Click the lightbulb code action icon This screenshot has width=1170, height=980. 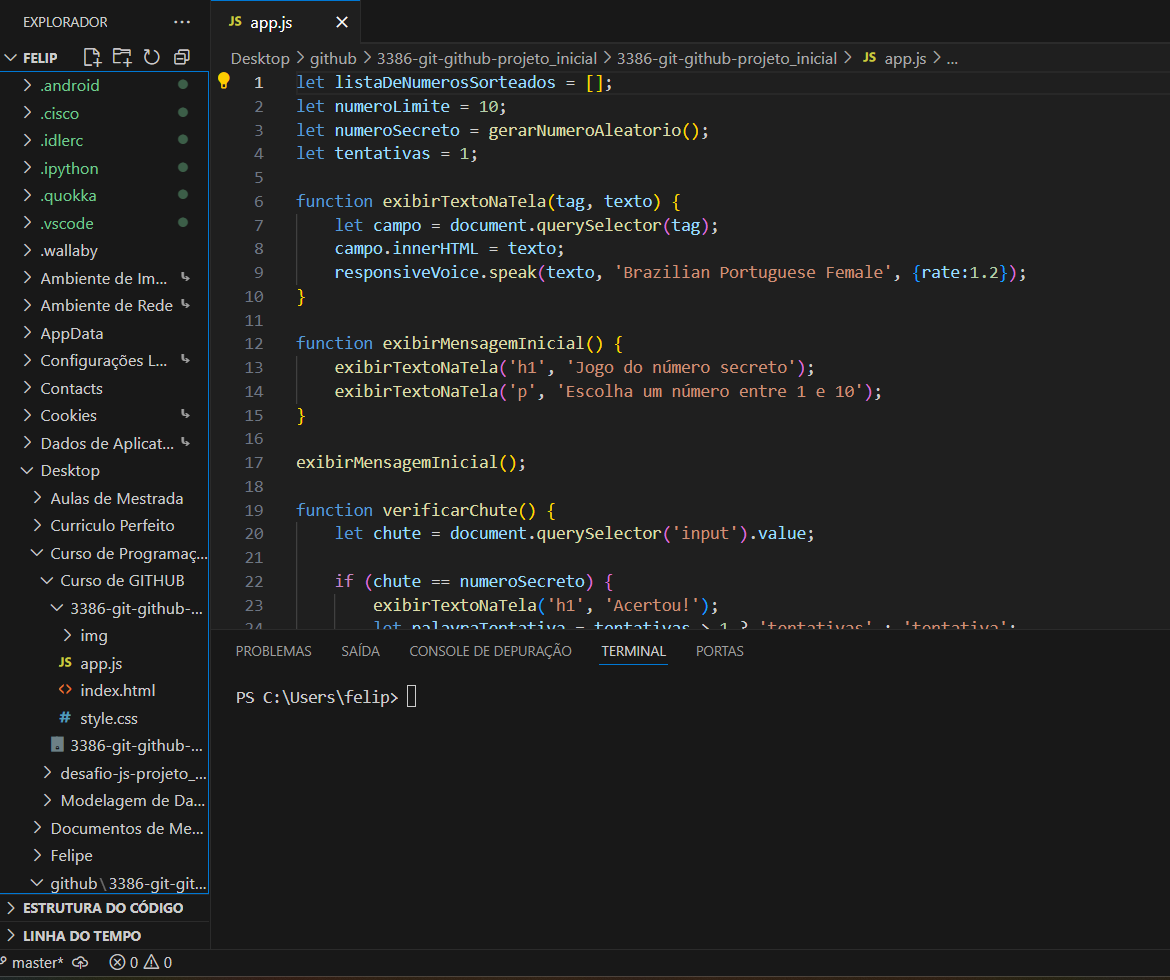[x=223, y=81]
